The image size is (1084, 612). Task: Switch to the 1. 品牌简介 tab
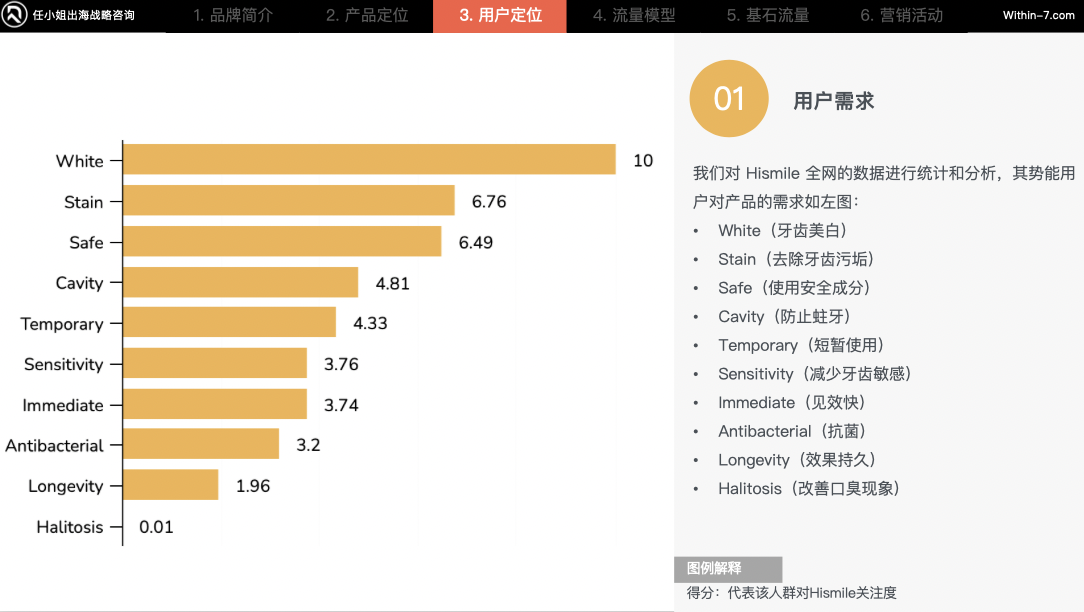point(232,16)
